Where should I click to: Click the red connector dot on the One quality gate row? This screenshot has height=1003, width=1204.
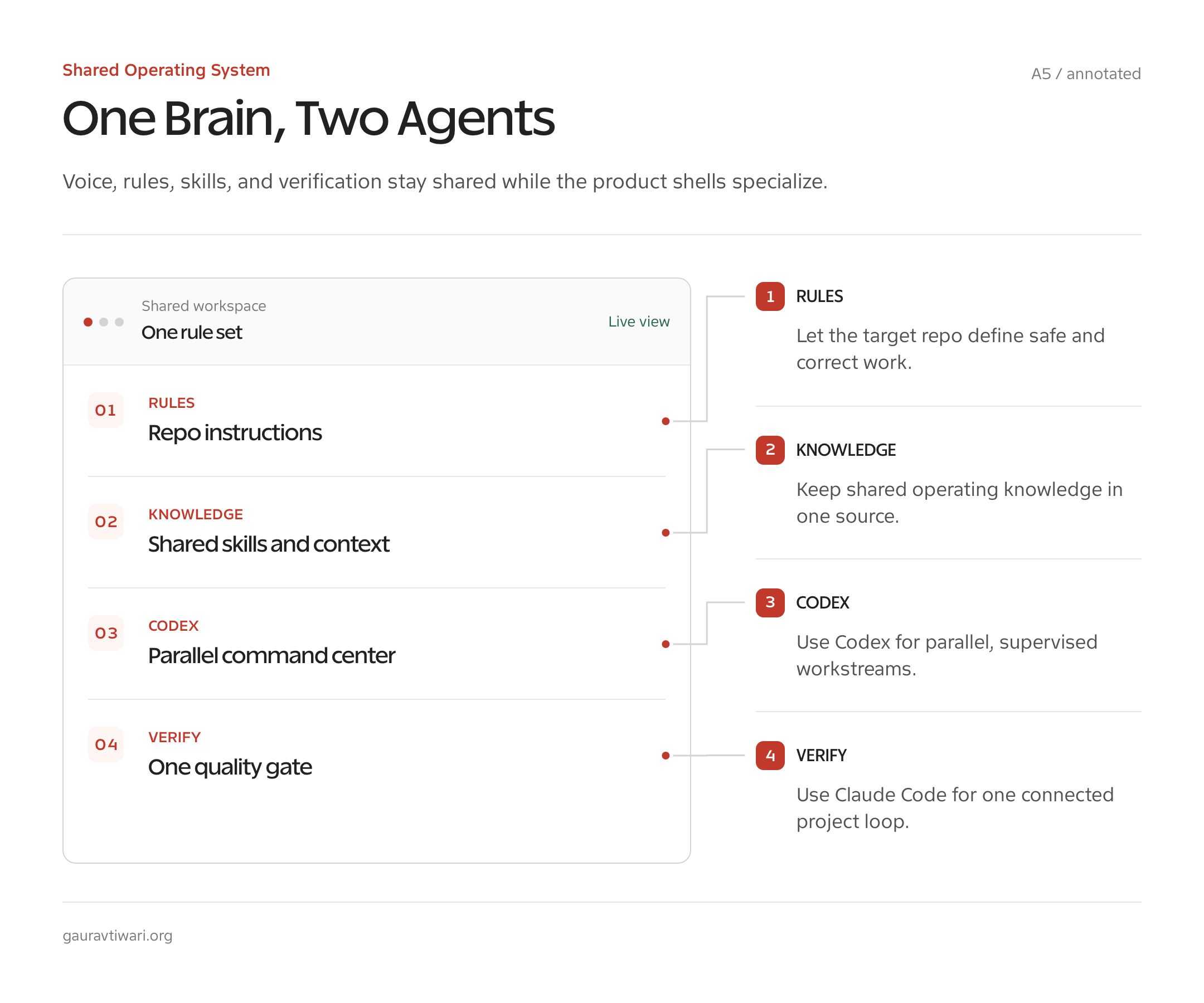666,756
